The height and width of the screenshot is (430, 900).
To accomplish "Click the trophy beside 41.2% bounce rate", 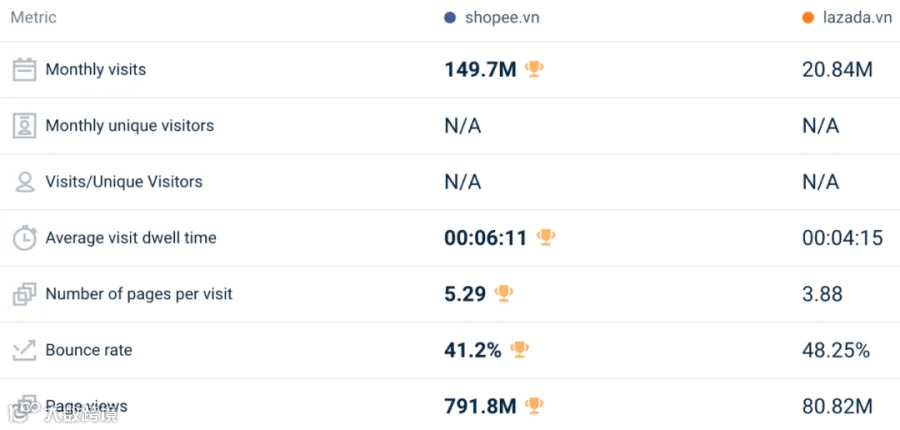I will pyautogui.click(x=519, y=349).
